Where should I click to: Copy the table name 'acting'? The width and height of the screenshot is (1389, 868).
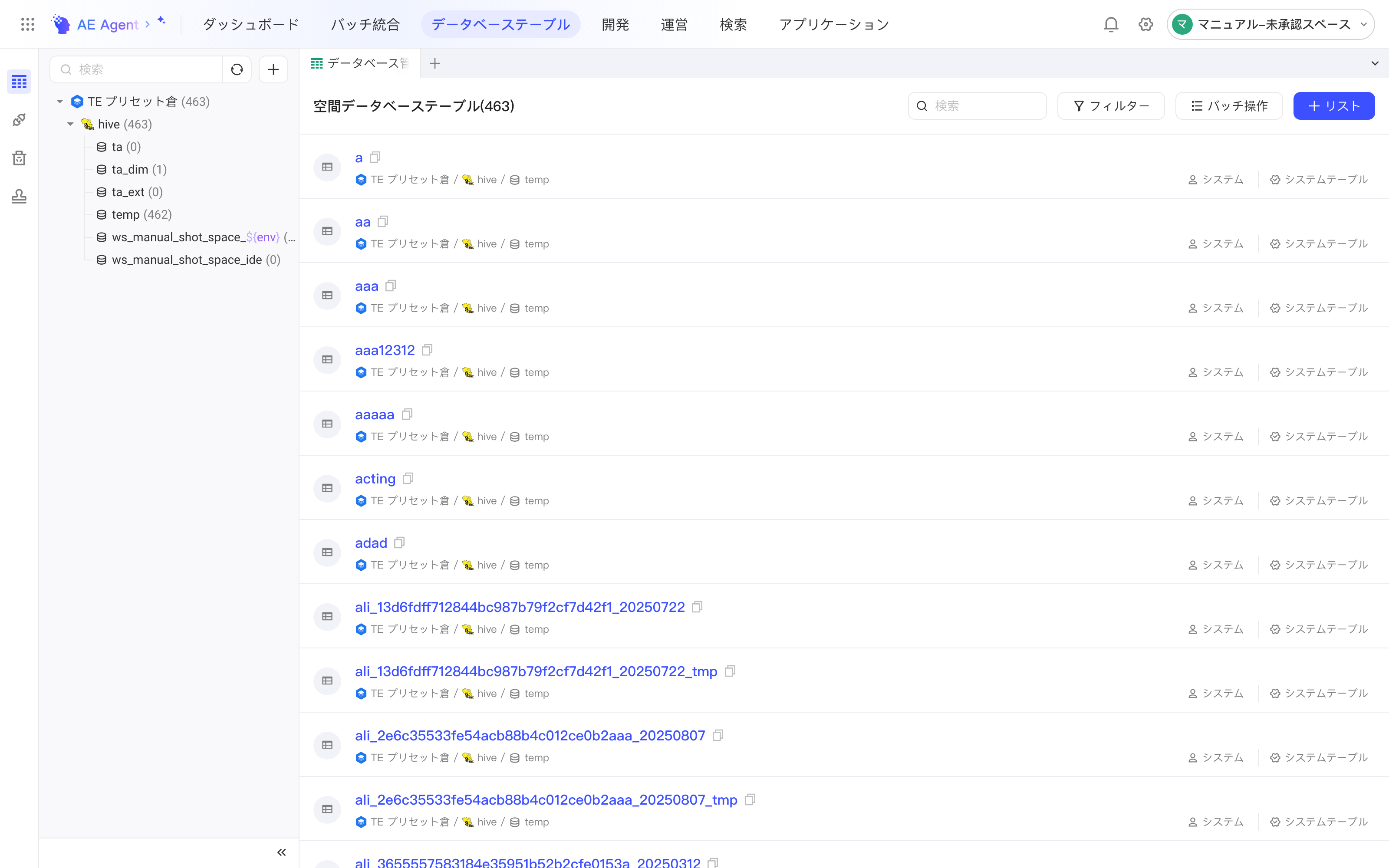coord(408,478)
